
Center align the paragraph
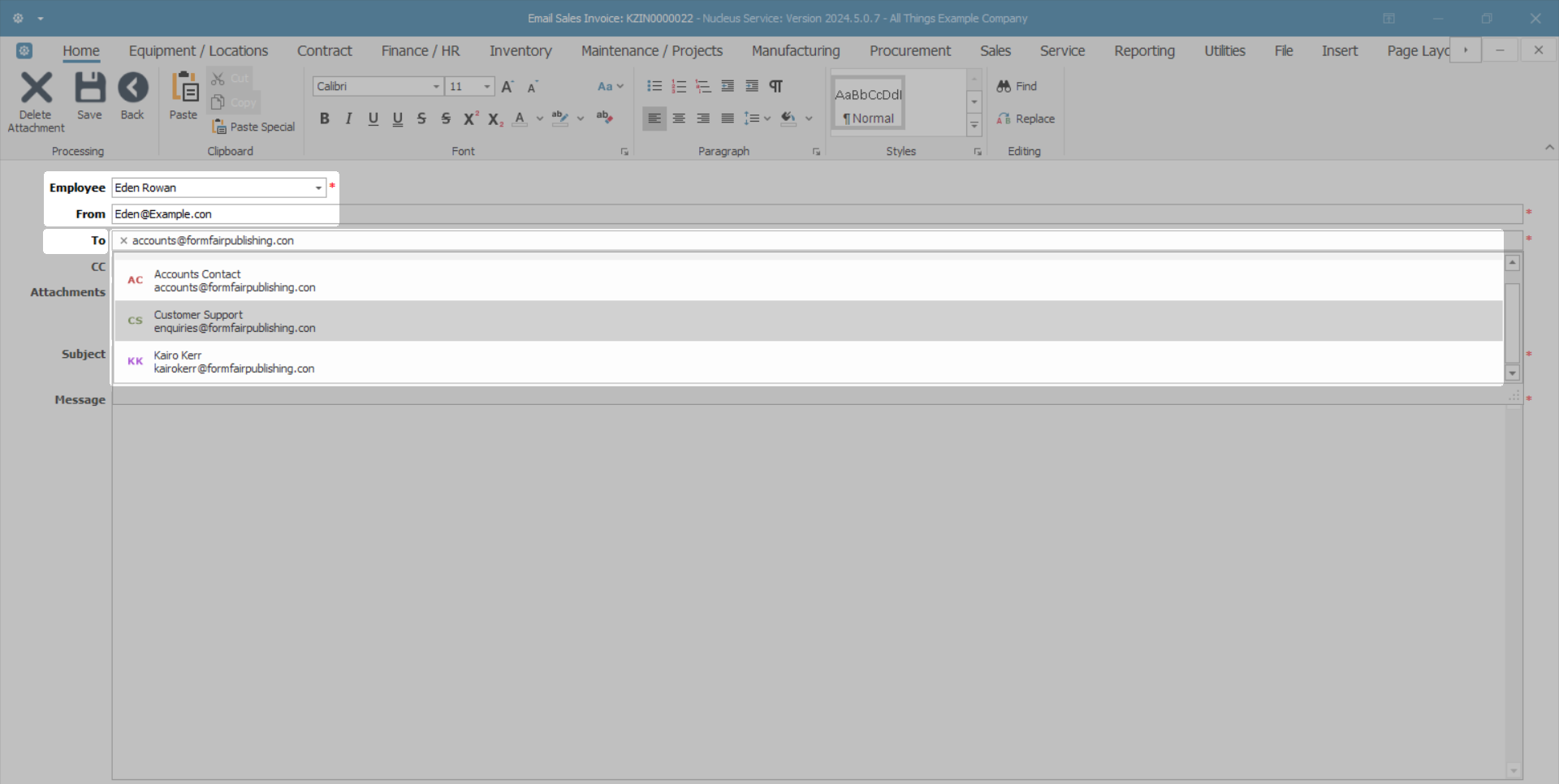679,118
